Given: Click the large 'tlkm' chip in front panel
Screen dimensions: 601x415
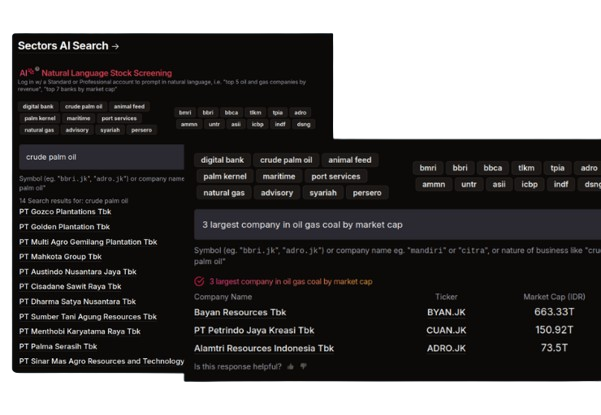Looking at the screenshot, I should coord(526,168).
